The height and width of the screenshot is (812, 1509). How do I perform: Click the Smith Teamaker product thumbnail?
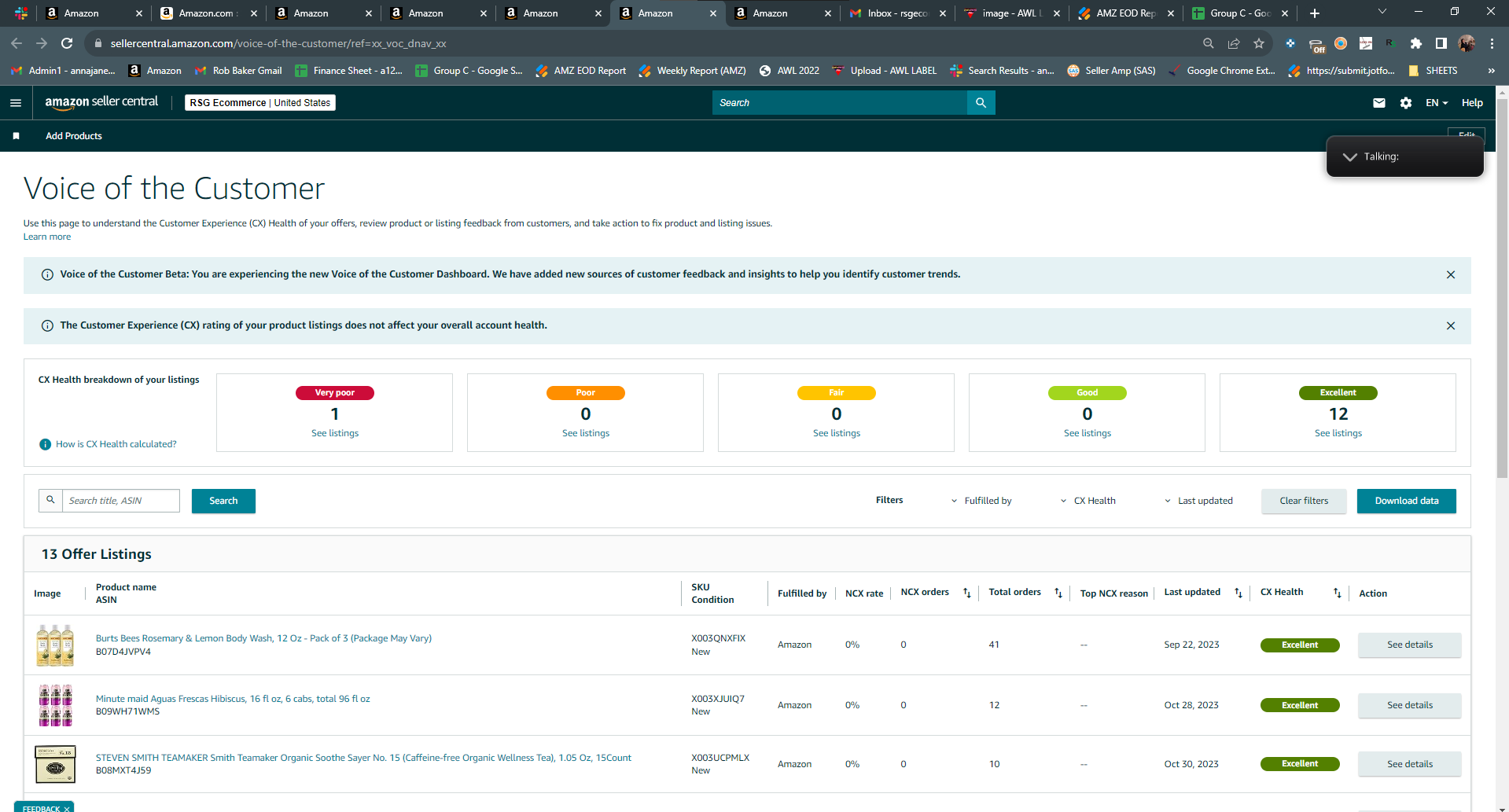[x=55, y=764]
